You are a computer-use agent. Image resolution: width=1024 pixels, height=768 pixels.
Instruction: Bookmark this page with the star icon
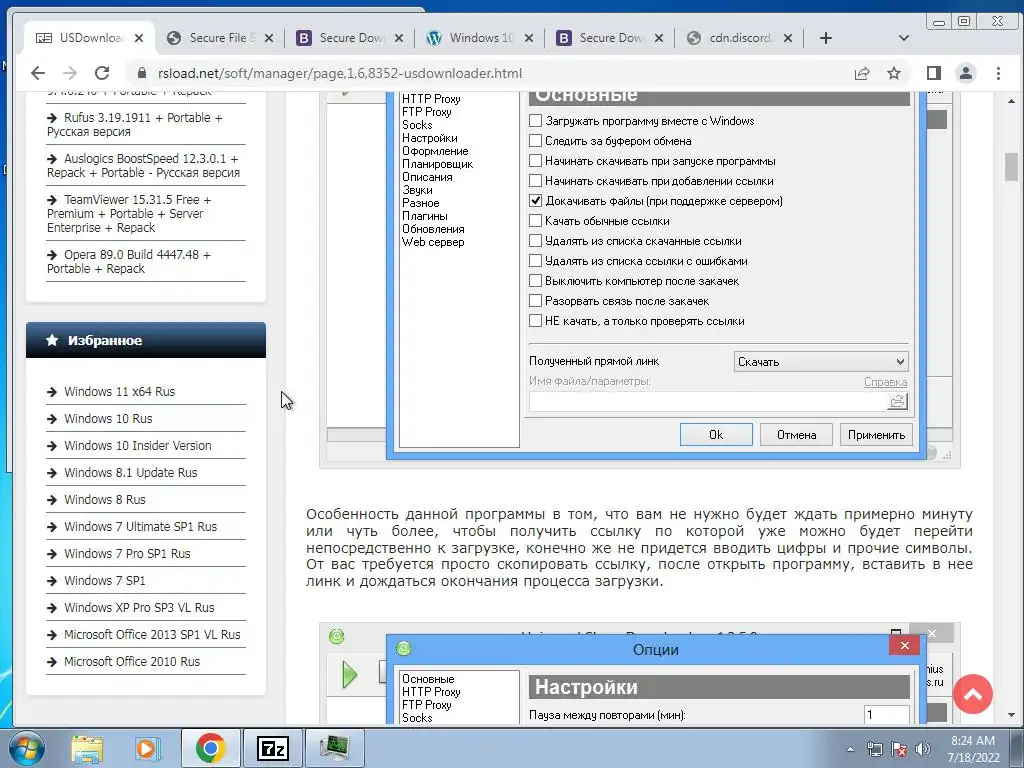point(894,73)
